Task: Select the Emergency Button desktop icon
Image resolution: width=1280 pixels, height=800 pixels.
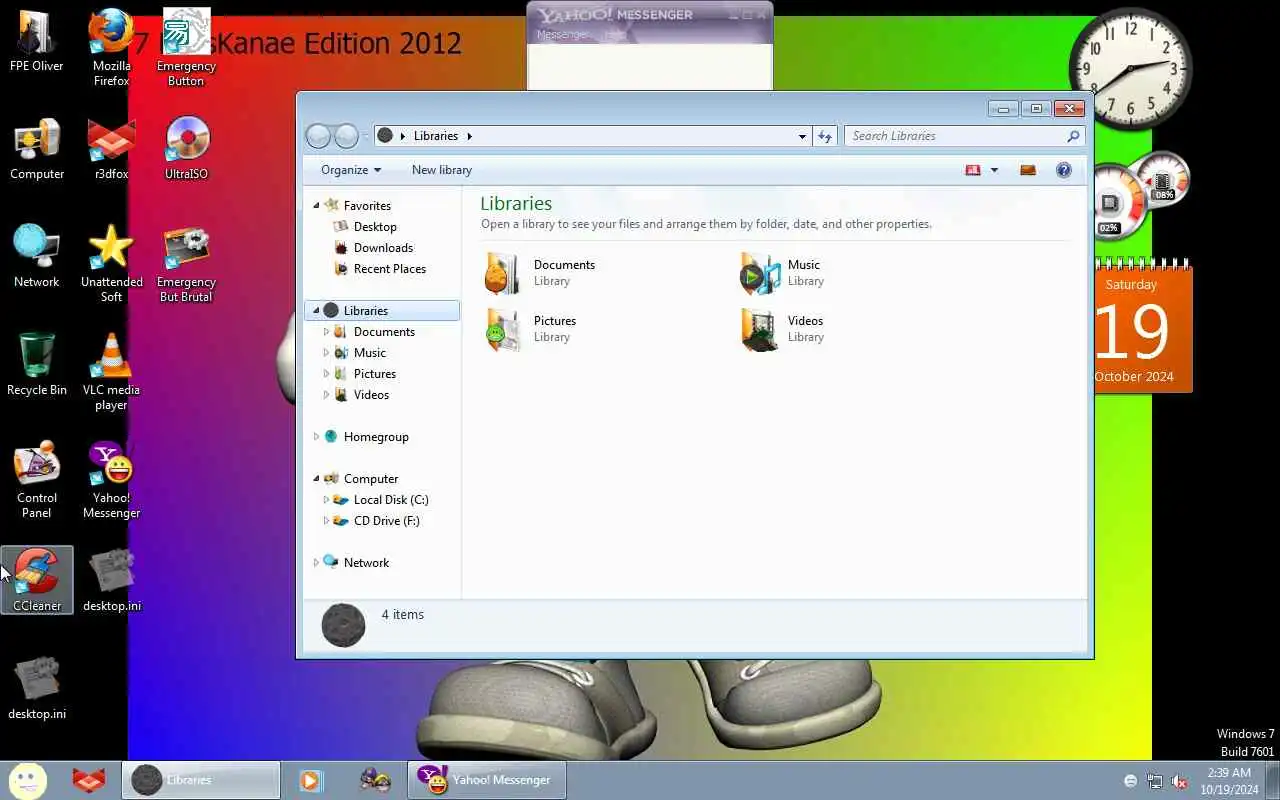Action: (186, 46)
